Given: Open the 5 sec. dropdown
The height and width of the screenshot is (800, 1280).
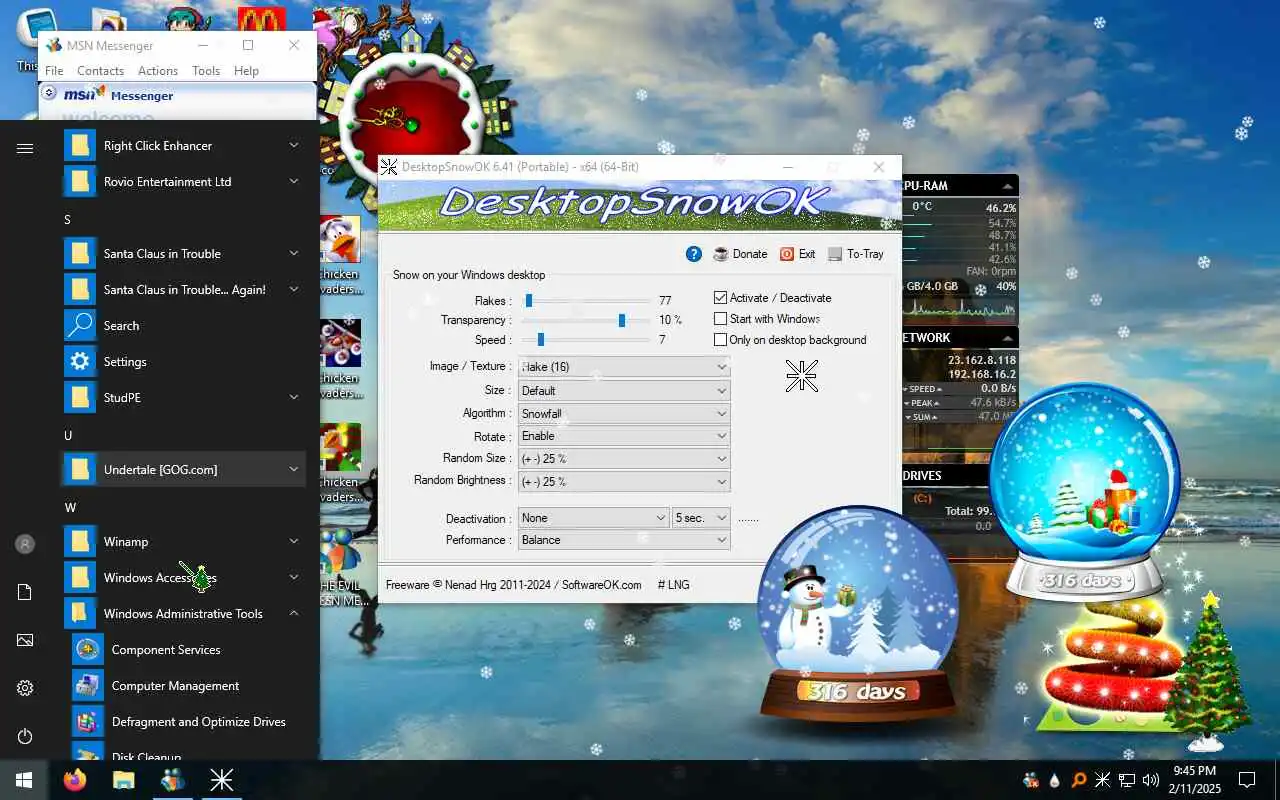Looking at the screenshot, I should 701,518.
